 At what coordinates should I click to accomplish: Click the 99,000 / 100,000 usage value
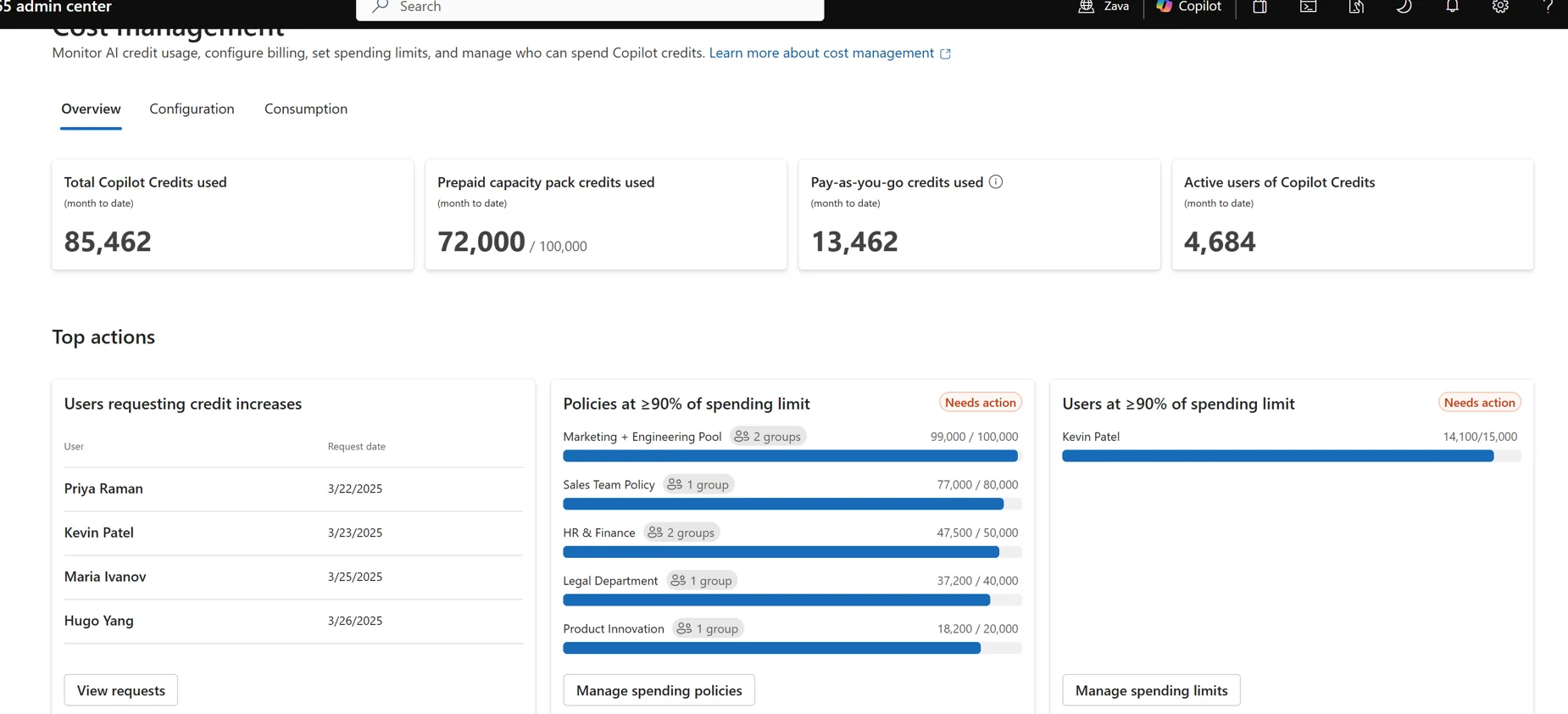point(975,437)
